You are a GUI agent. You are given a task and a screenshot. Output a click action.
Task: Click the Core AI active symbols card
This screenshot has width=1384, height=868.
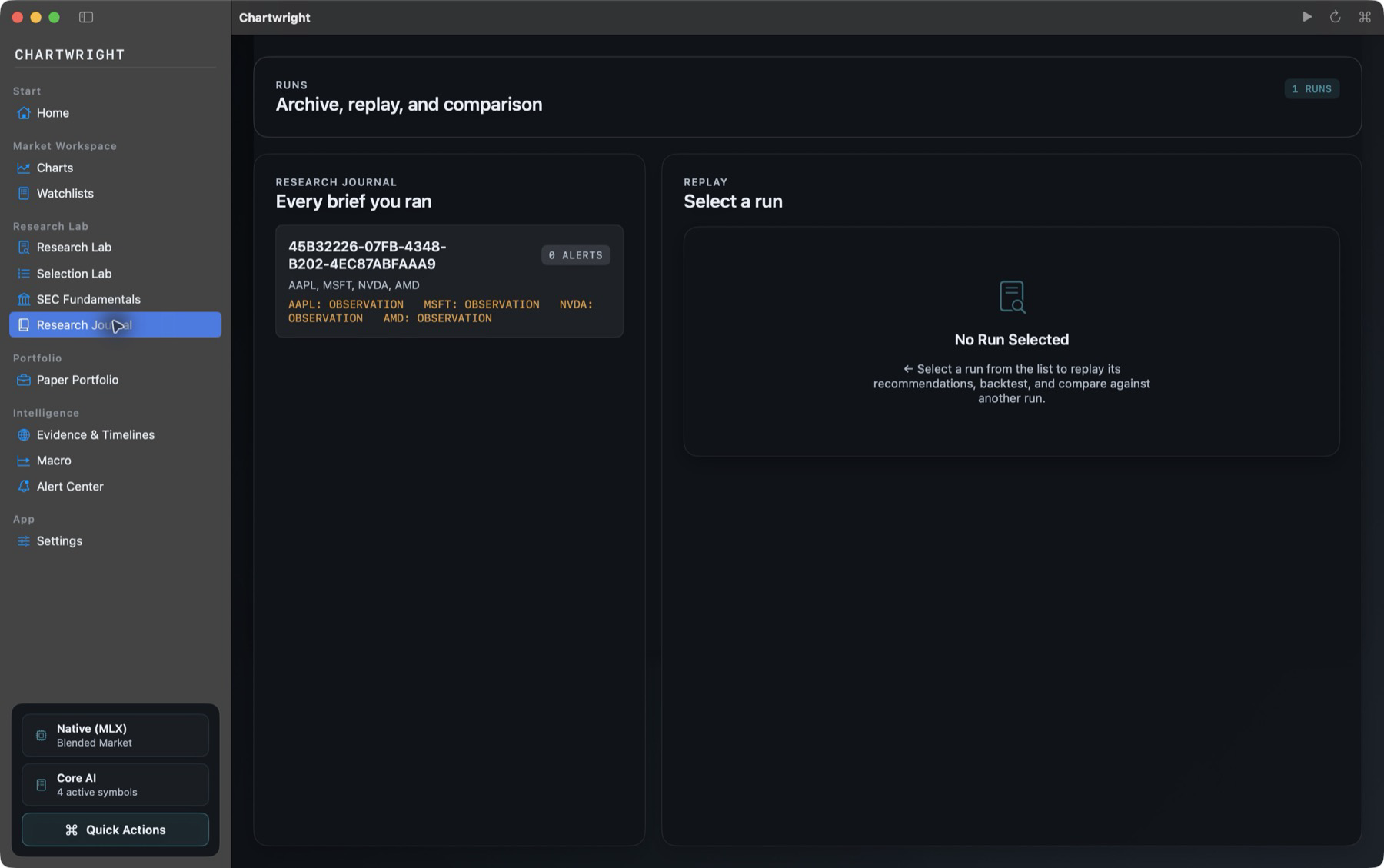pos(115,784)
